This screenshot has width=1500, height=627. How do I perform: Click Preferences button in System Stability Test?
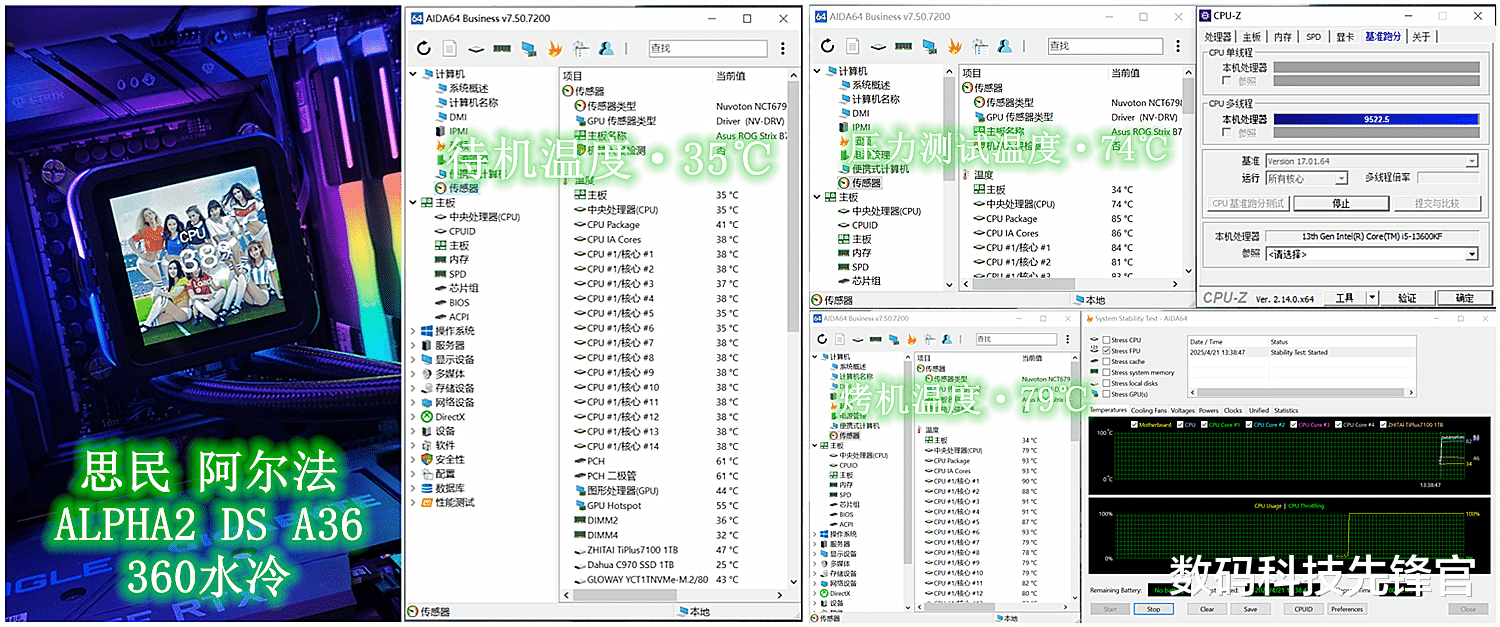1347,609
